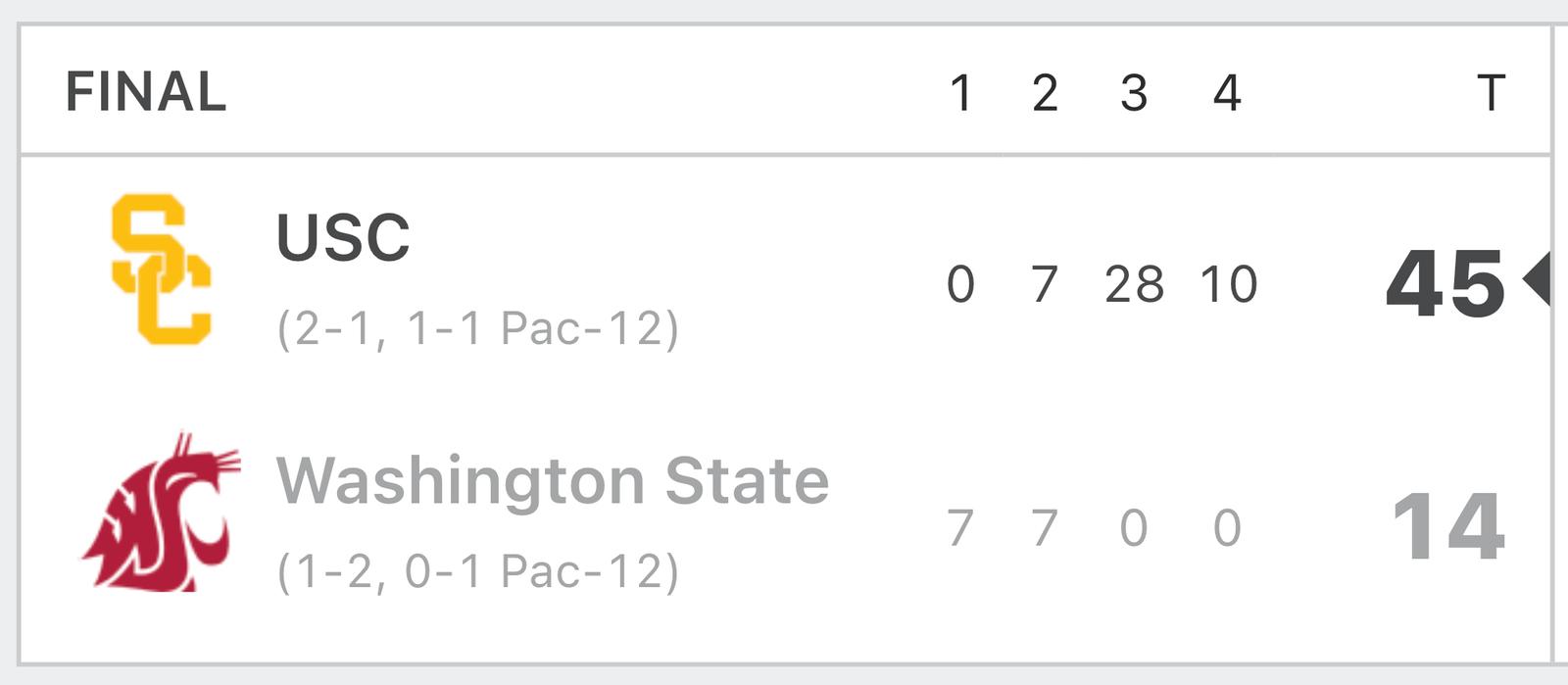
Task: Click Washington State's first quarter score 7
Action: coord(960,528)
